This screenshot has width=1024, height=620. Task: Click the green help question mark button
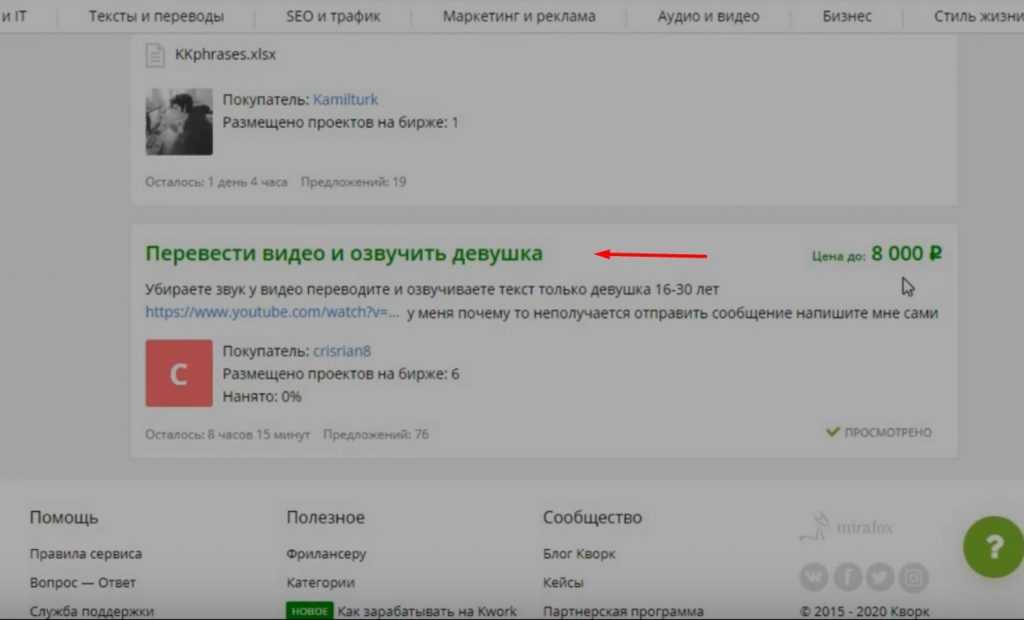(x=992, y=548)
